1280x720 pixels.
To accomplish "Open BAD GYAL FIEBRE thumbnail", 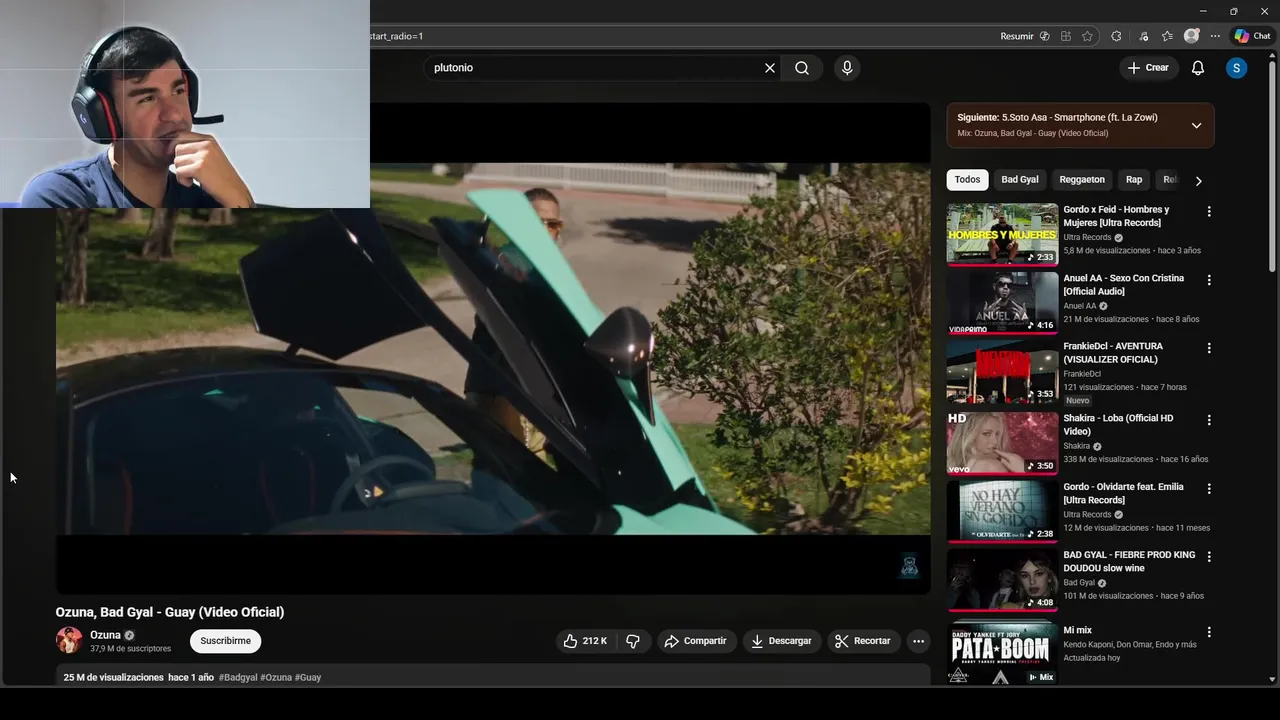I will (x=1002, y=579).
